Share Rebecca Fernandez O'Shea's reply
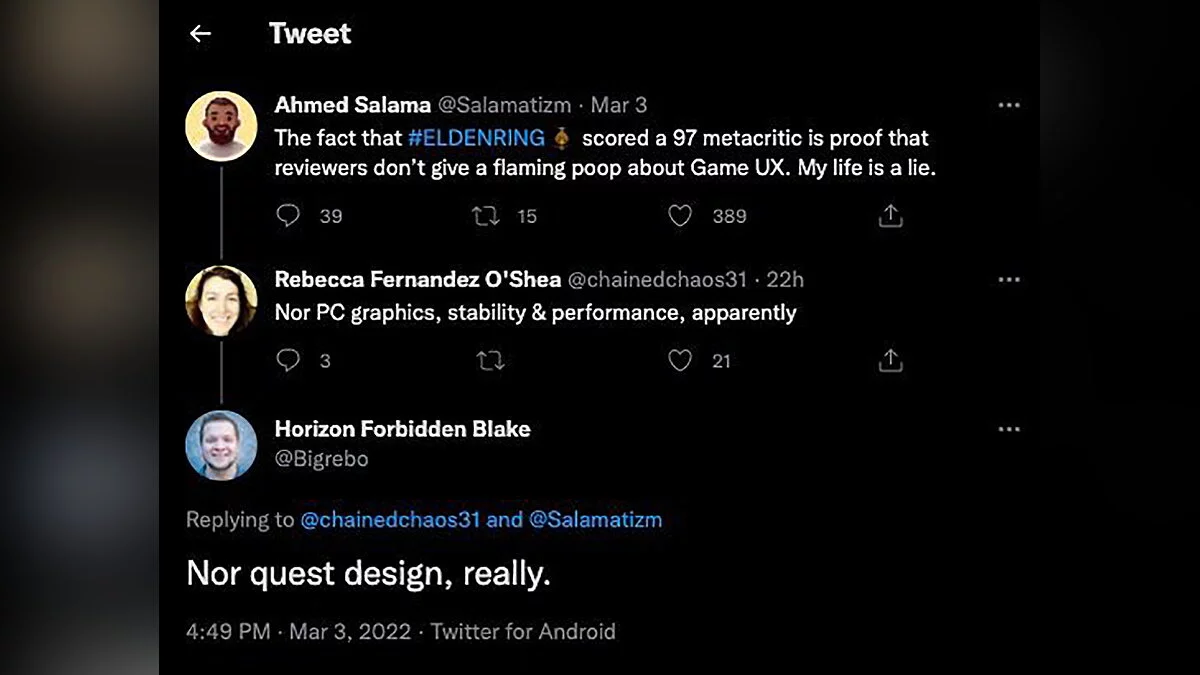Viewport: 1200px width, 675px height. [890, 361]
